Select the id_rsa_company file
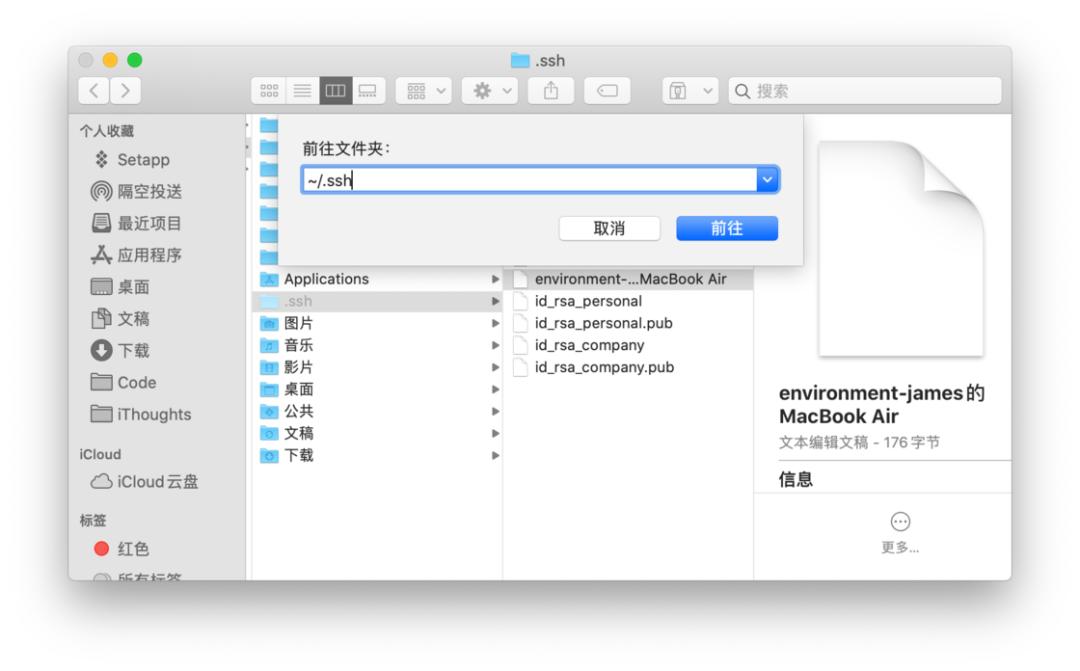Screen dimensions: 1080x671 click(x=629, y=345)
